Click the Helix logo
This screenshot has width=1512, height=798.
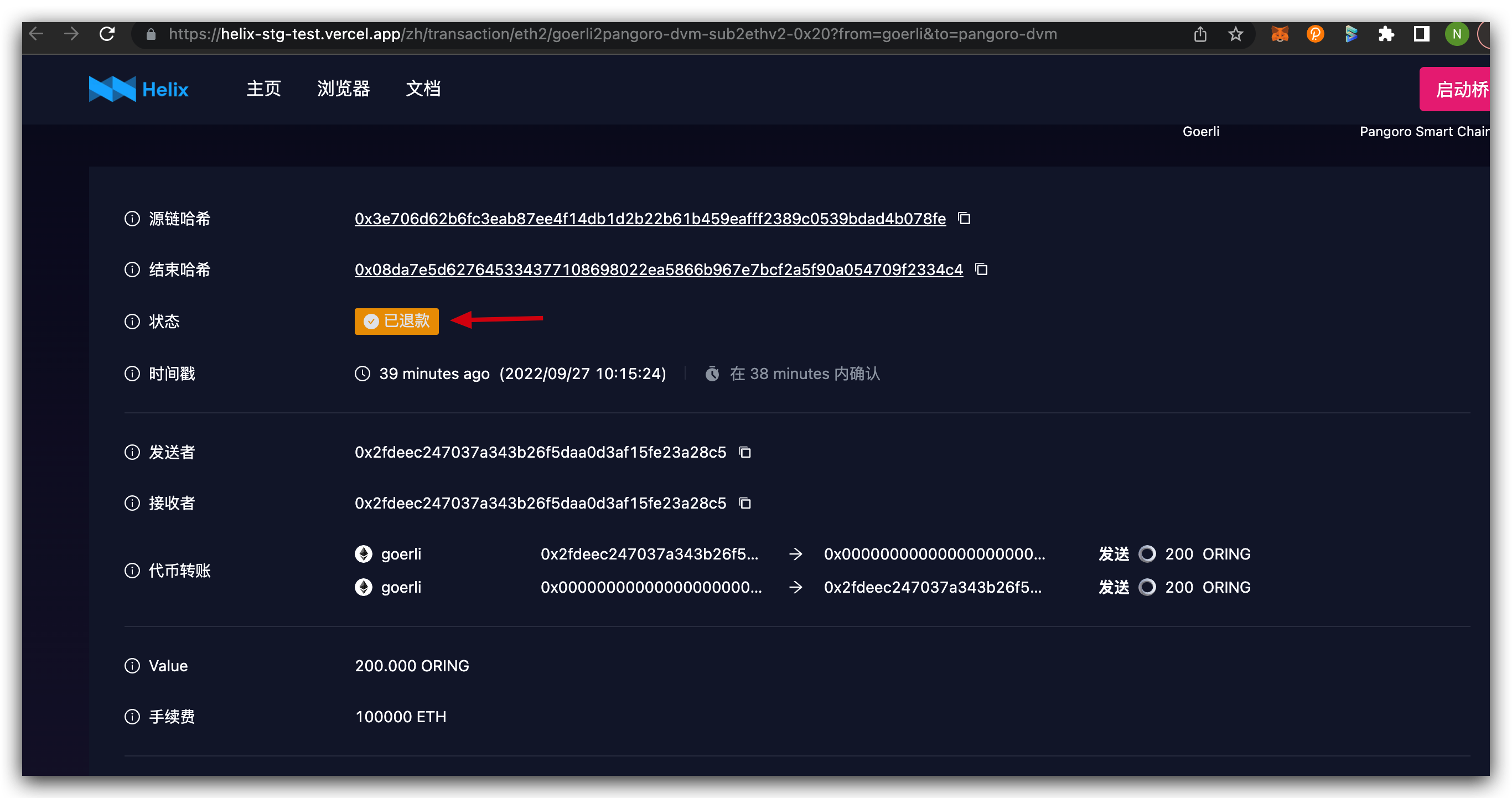(x=137, y=89)
